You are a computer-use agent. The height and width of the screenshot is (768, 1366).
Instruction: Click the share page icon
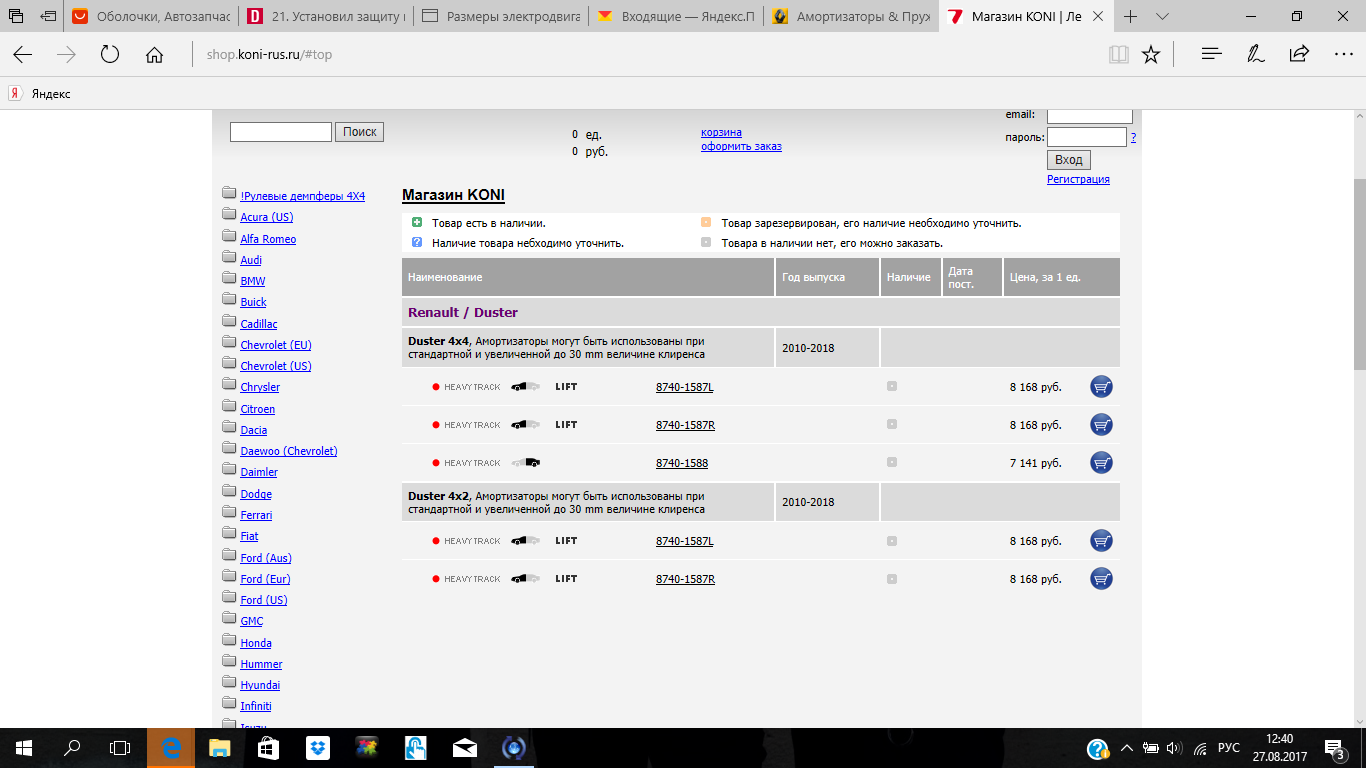(x=1299, y=55)
